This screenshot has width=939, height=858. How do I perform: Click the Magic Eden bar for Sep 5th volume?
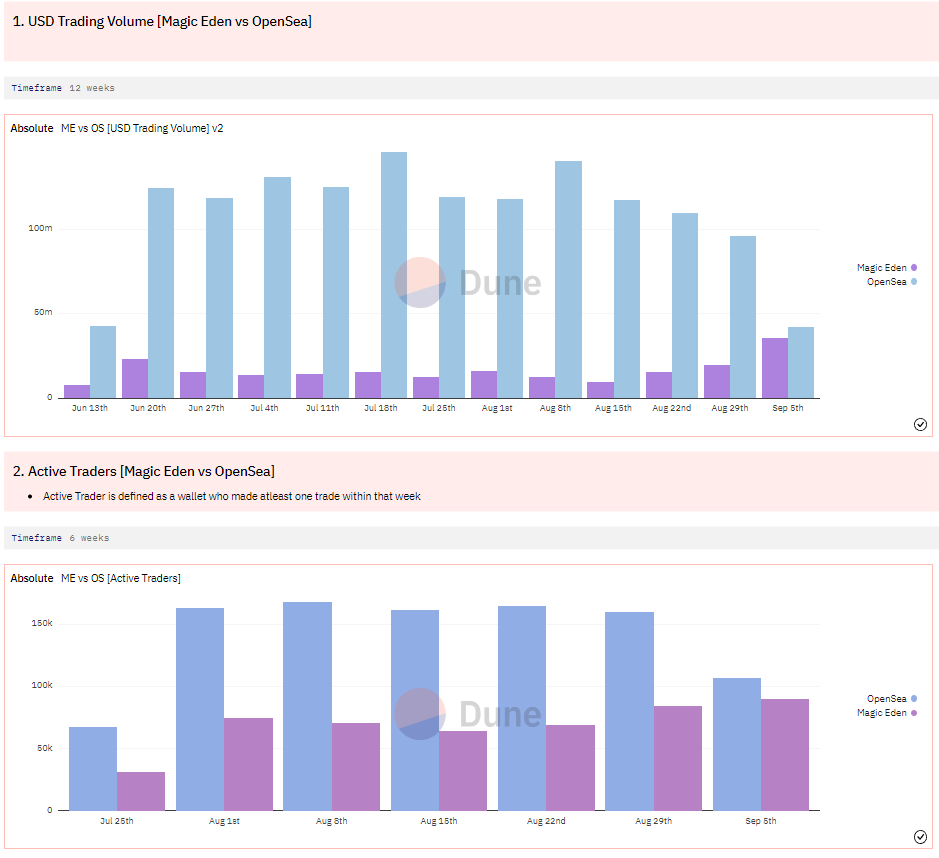[775, 368]
